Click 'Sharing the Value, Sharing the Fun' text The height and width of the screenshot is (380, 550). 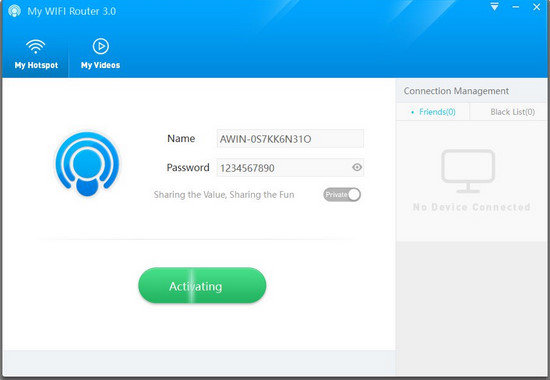tap(224, 195)
